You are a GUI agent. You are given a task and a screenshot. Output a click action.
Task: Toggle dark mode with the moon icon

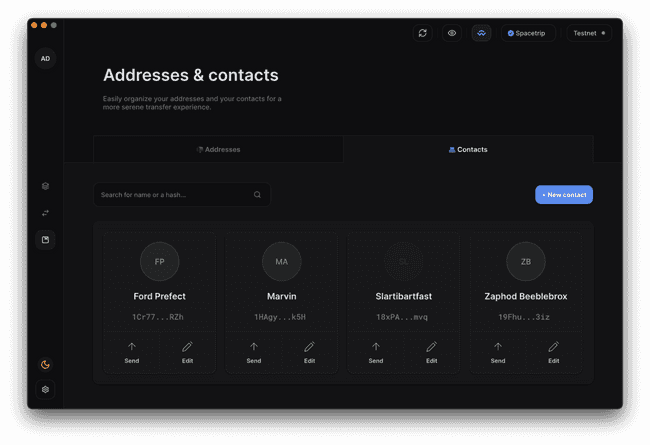[x=45, y=364]
